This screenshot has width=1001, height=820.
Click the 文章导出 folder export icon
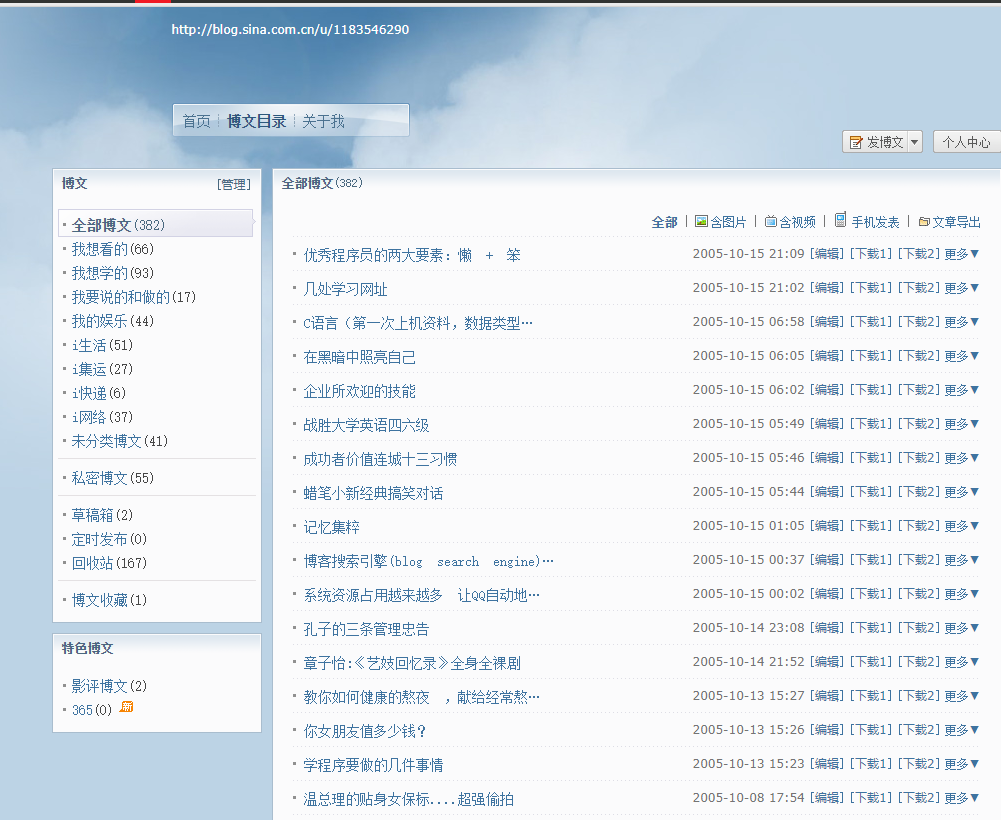(x=924, y=222)
